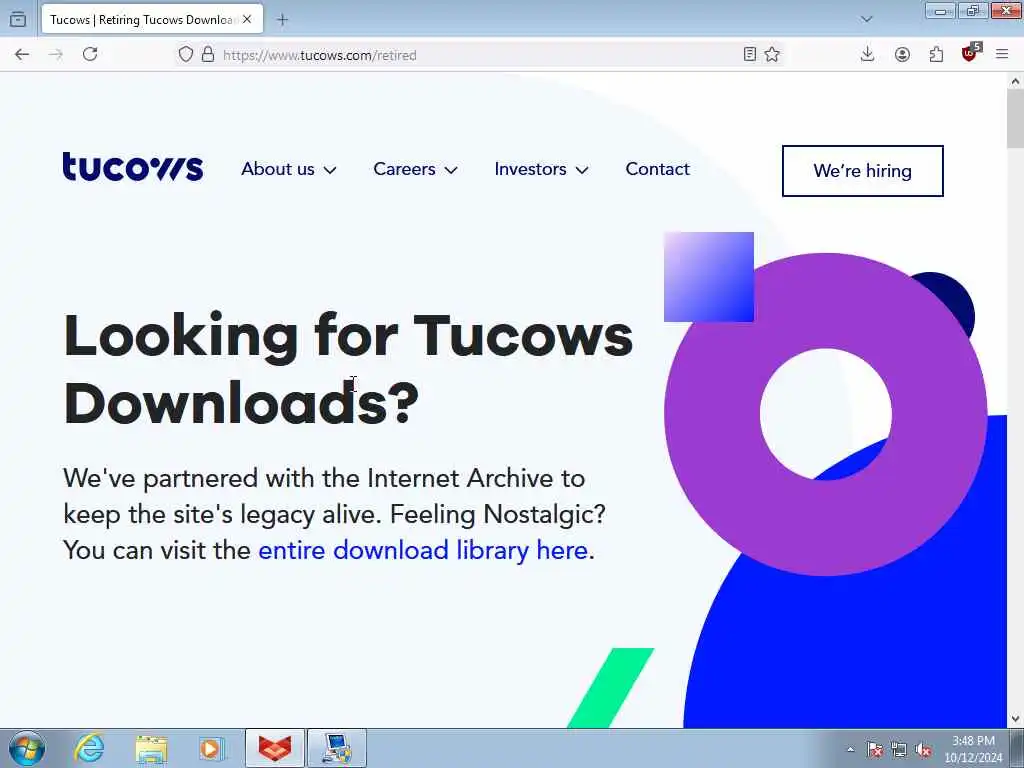Click the uBlock Origin shield icon

pyautogui.click(x=970, y=53)
